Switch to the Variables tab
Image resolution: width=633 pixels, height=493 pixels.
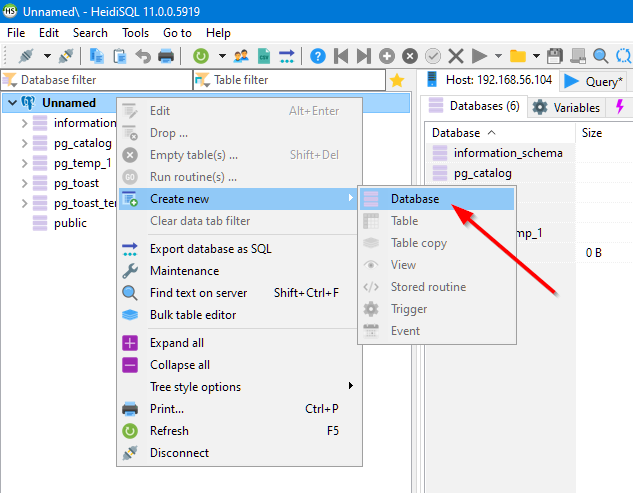[566, 107]
